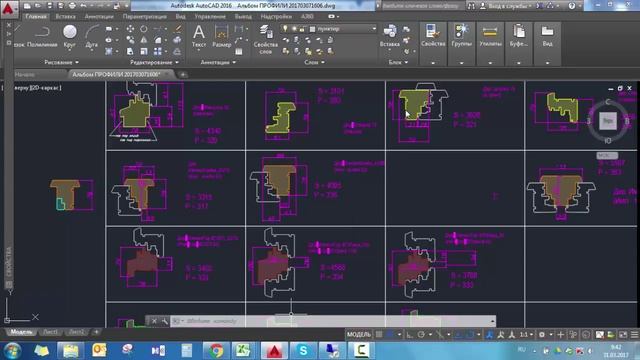Screen dimensions: 640x360
Task: Toggle МОДЕЛЬ model space button in status bar
Action: coord(359,335)
